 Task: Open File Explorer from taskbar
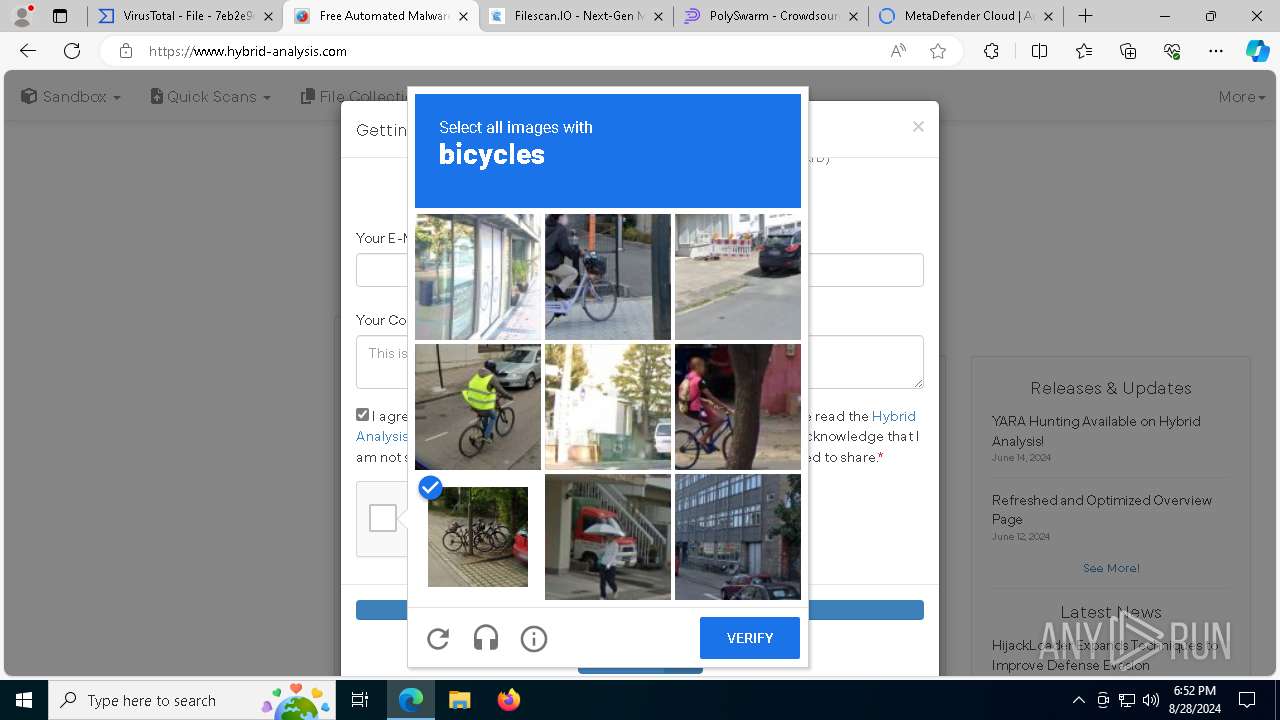pyautogui.click(x=459, y=700)
